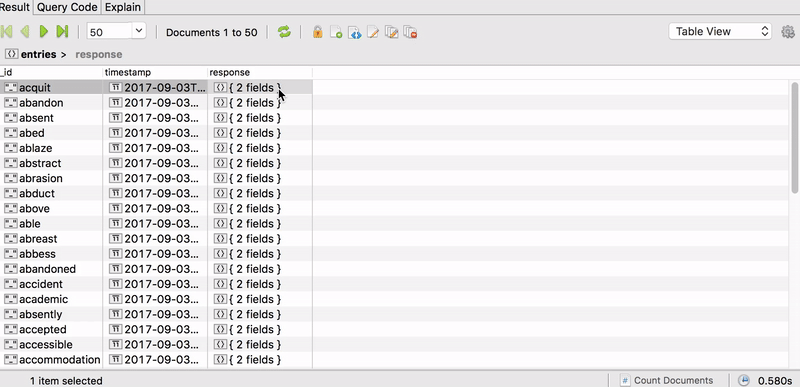The image size is (800, 387).
Task: Click the object icon in the abbess response cell
Action: click(x=220, y=254)
